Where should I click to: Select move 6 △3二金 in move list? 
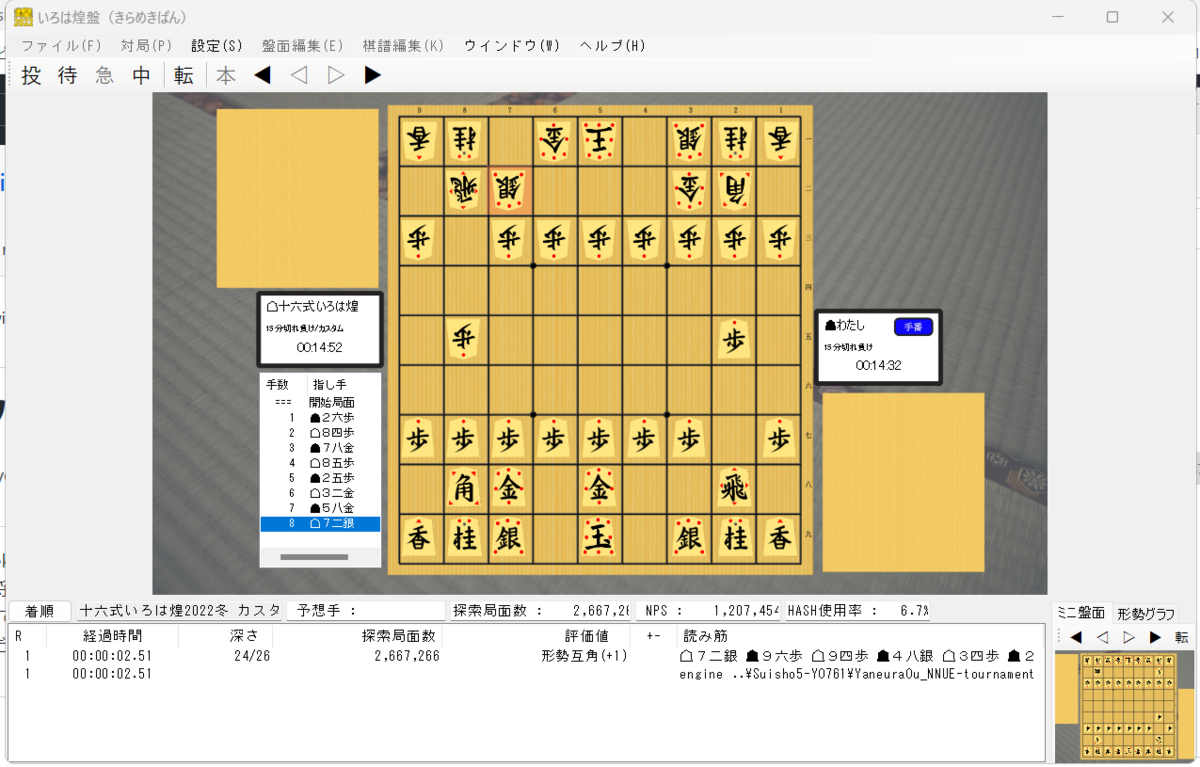coord(320,493)
